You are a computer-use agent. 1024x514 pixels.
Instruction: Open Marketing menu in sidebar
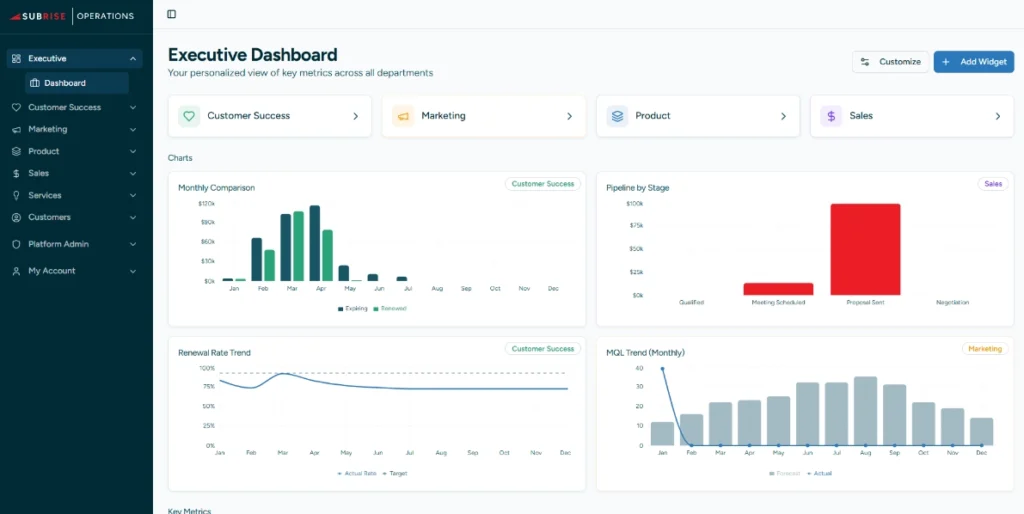74,129
